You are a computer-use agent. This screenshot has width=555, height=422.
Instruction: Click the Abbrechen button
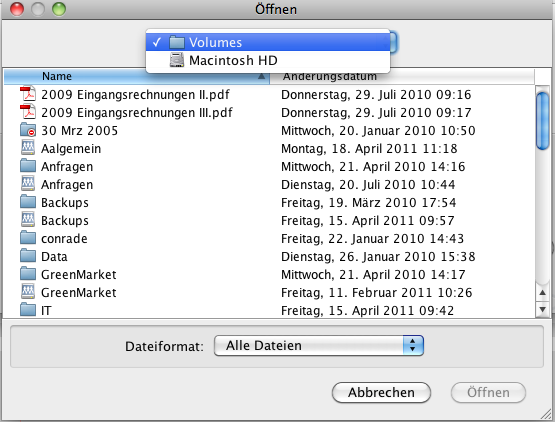point(381,392)
